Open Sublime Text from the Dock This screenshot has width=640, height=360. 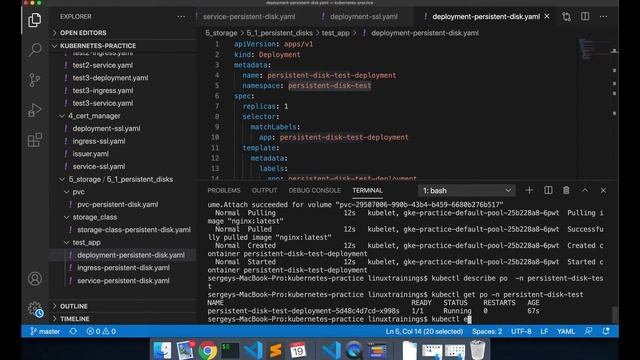coord(276,350)
